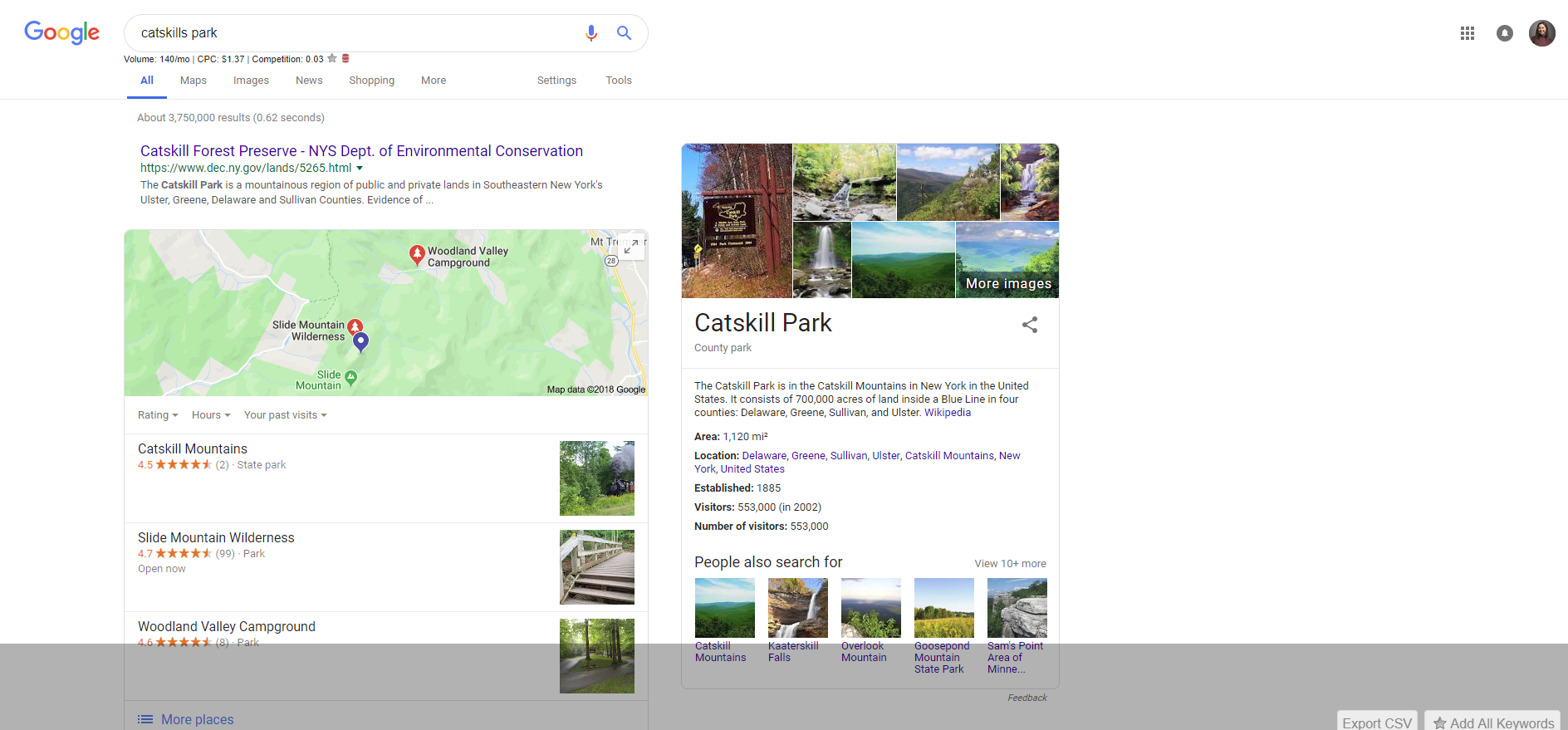Open Woodland Valley Campground listing
This screenshot has height=730, width=1568.
(x=227, y=627)
